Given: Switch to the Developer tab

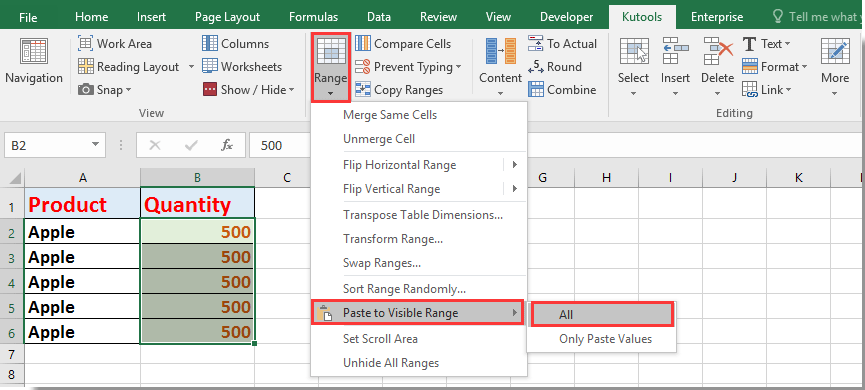Looking at the screenshot, I should tap(567, 17).
